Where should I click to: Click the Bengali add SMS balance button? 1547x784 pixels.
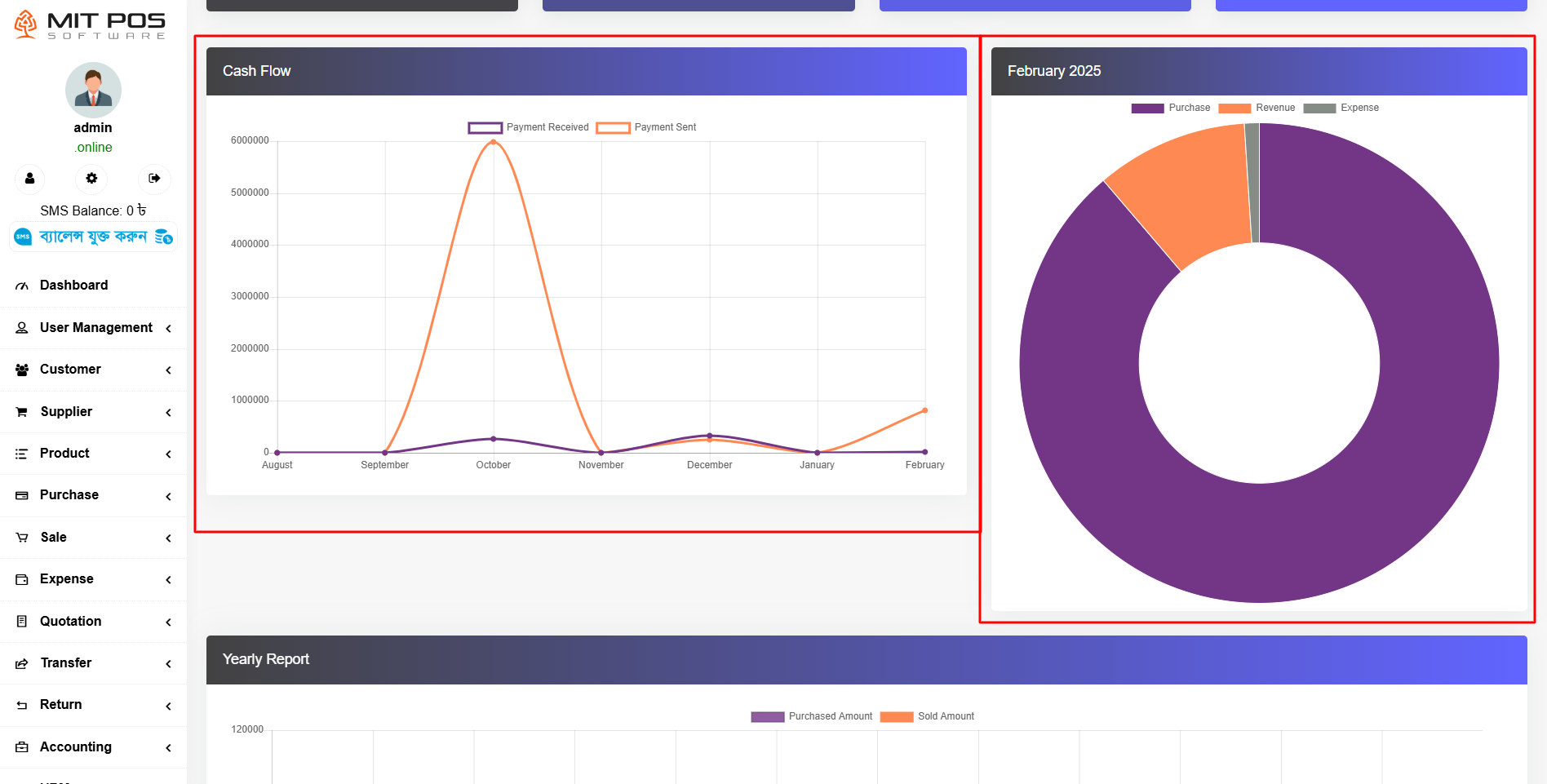tap(94, 237)
